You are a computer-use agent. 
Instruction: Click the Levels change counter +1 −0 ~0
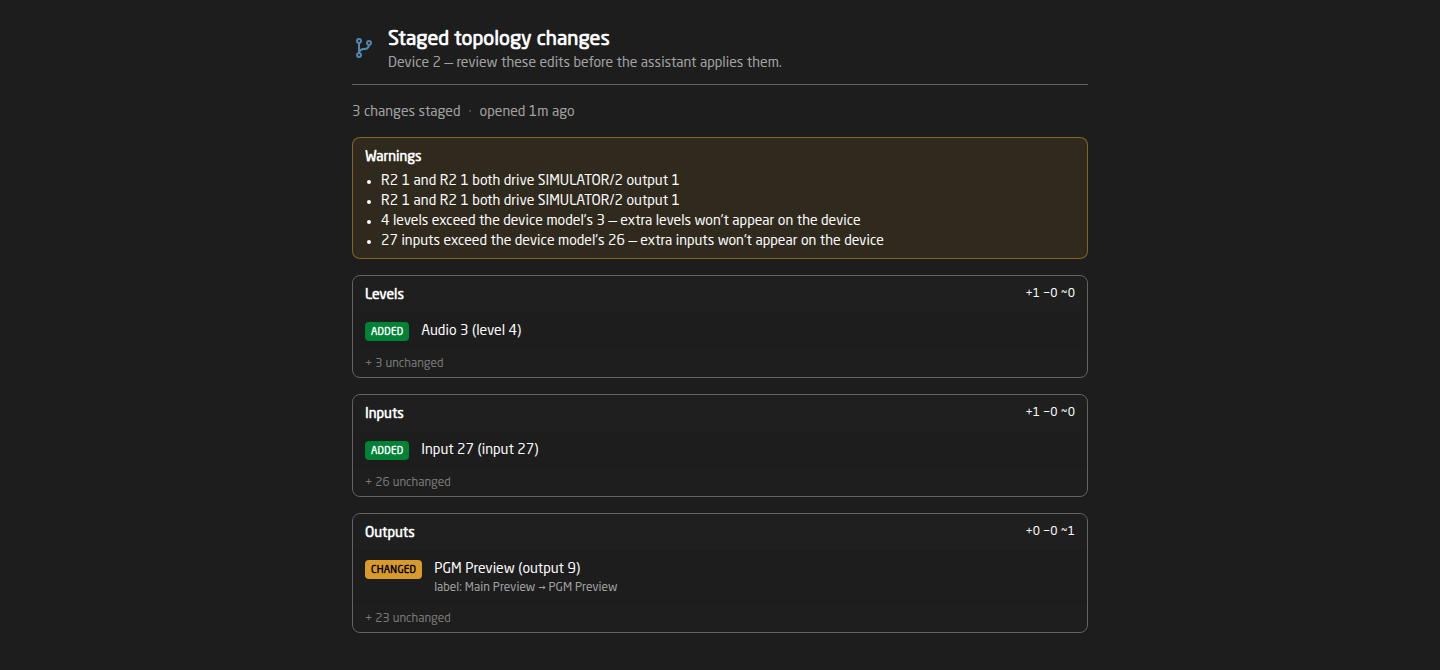[1050, 293]
